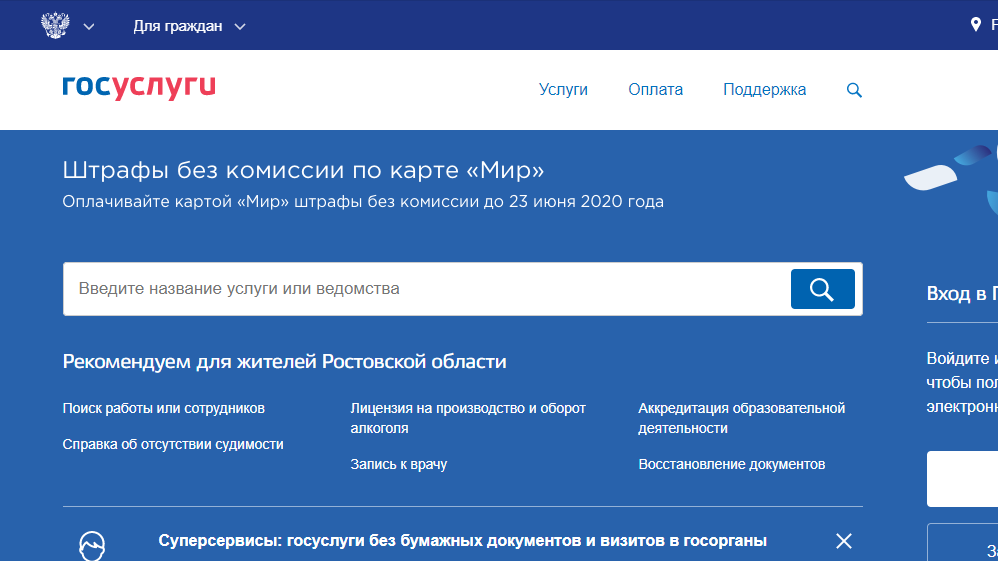The width and height of the screenshot is (998, 561).
Task: Open 'Лицензия на производство и оборот алкоголя' link
Action: coord(468,418)
